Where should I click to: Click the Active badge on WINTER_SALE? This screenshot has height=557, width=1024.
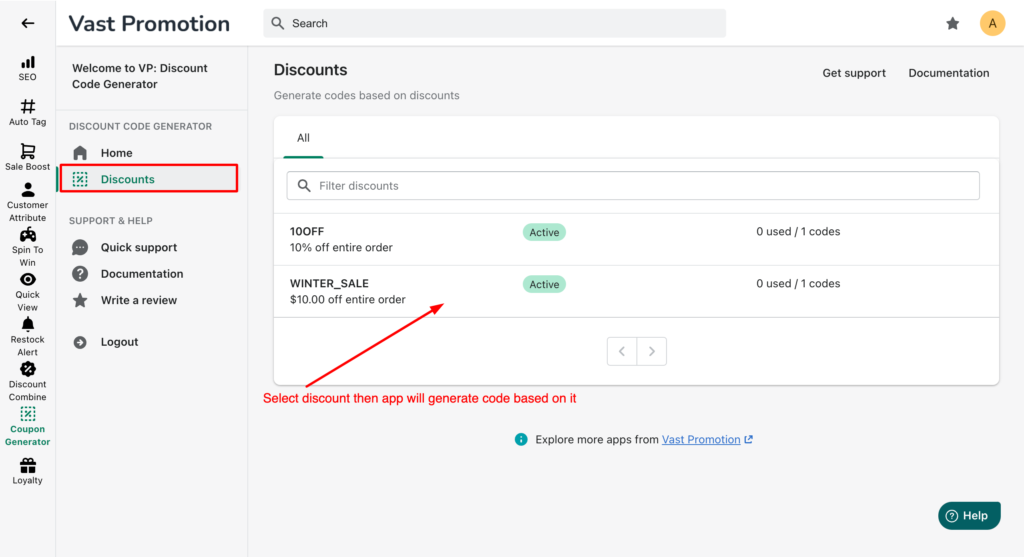pos(544,284)
